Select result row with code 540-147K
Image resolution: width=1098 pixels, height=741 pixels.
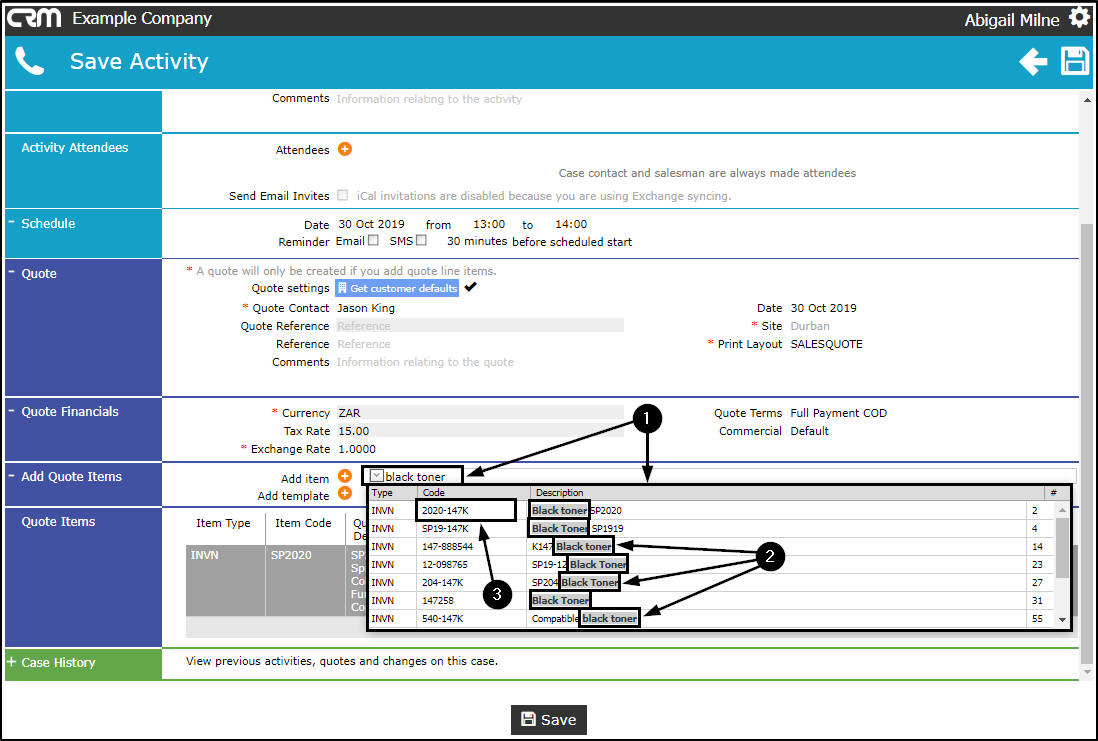tap(709, 618)
